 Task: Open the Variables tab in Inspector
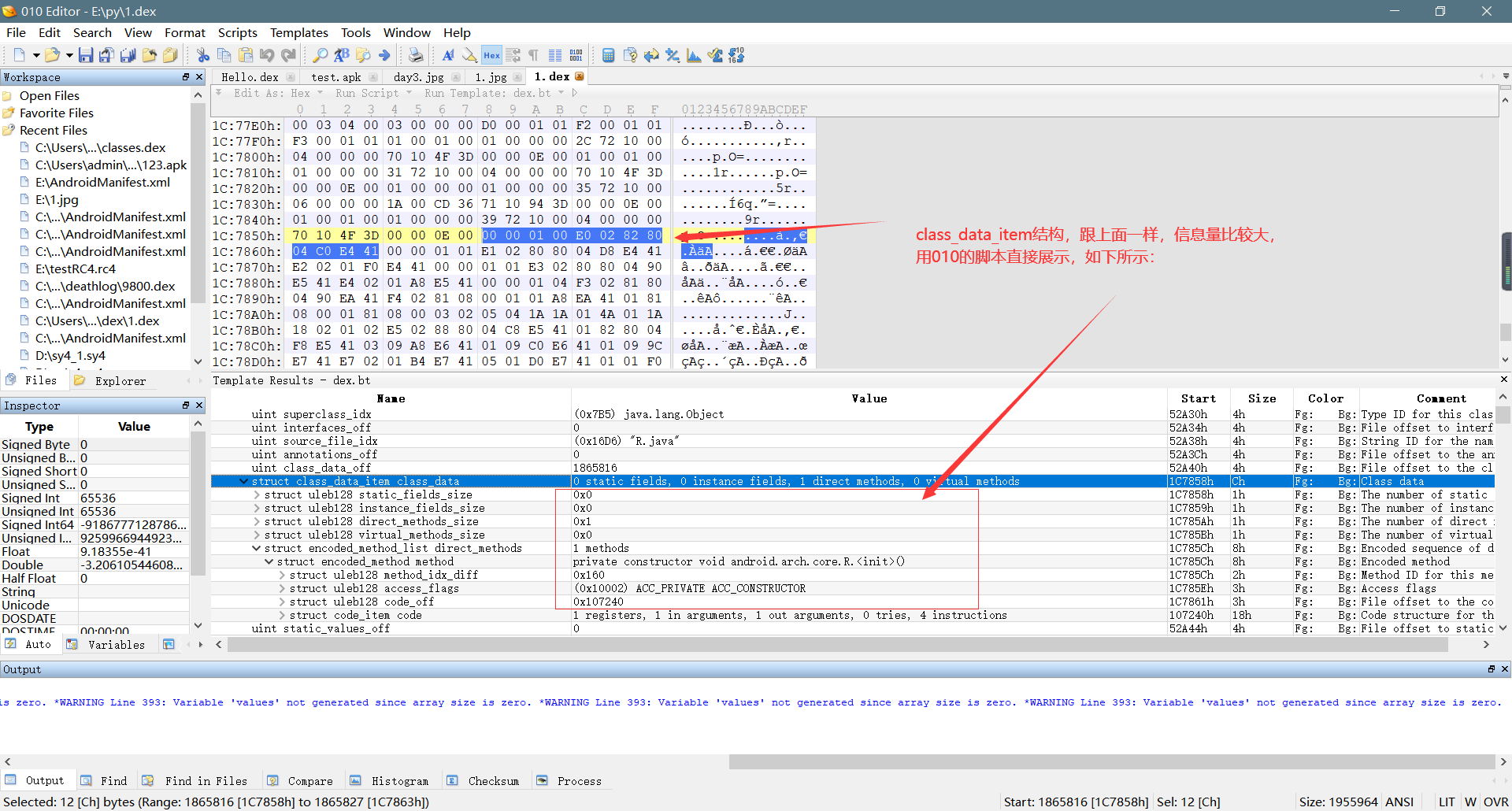pos(106,644)
